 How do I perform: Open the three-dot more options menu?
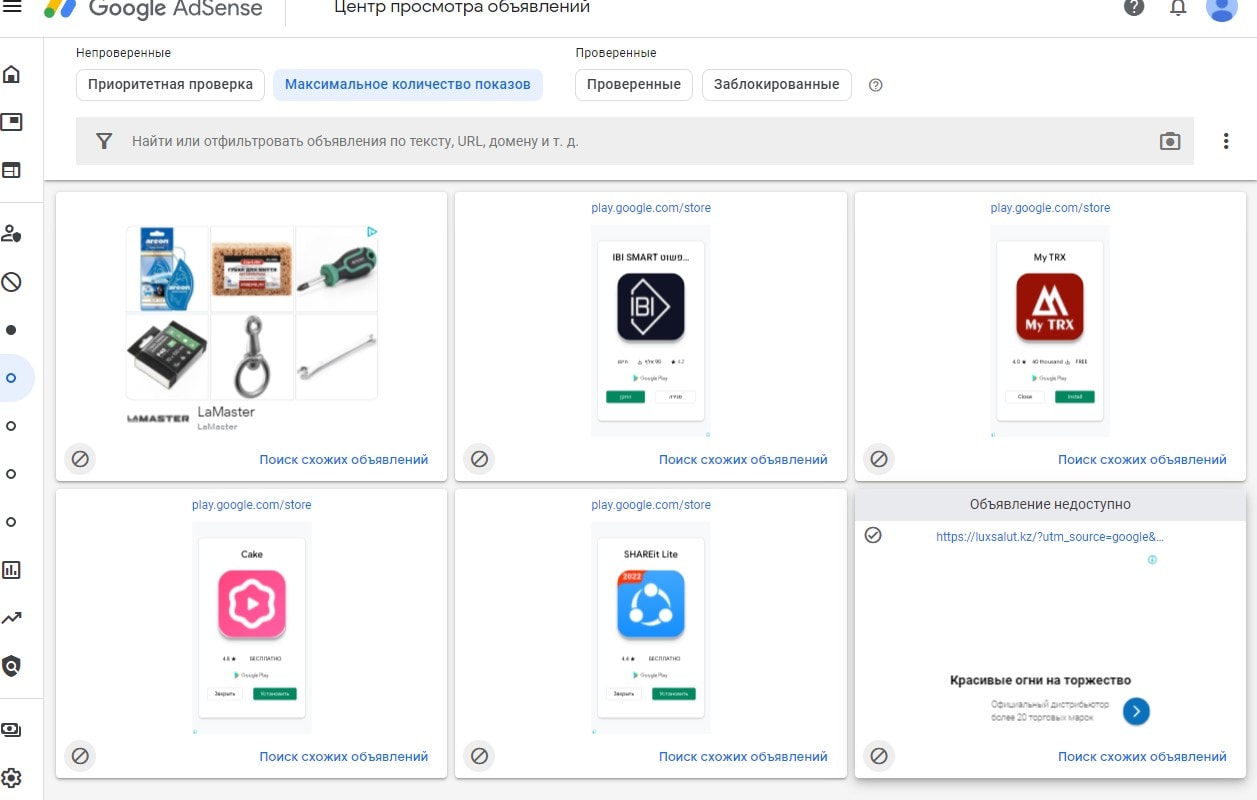click(x=1226, y=141)
